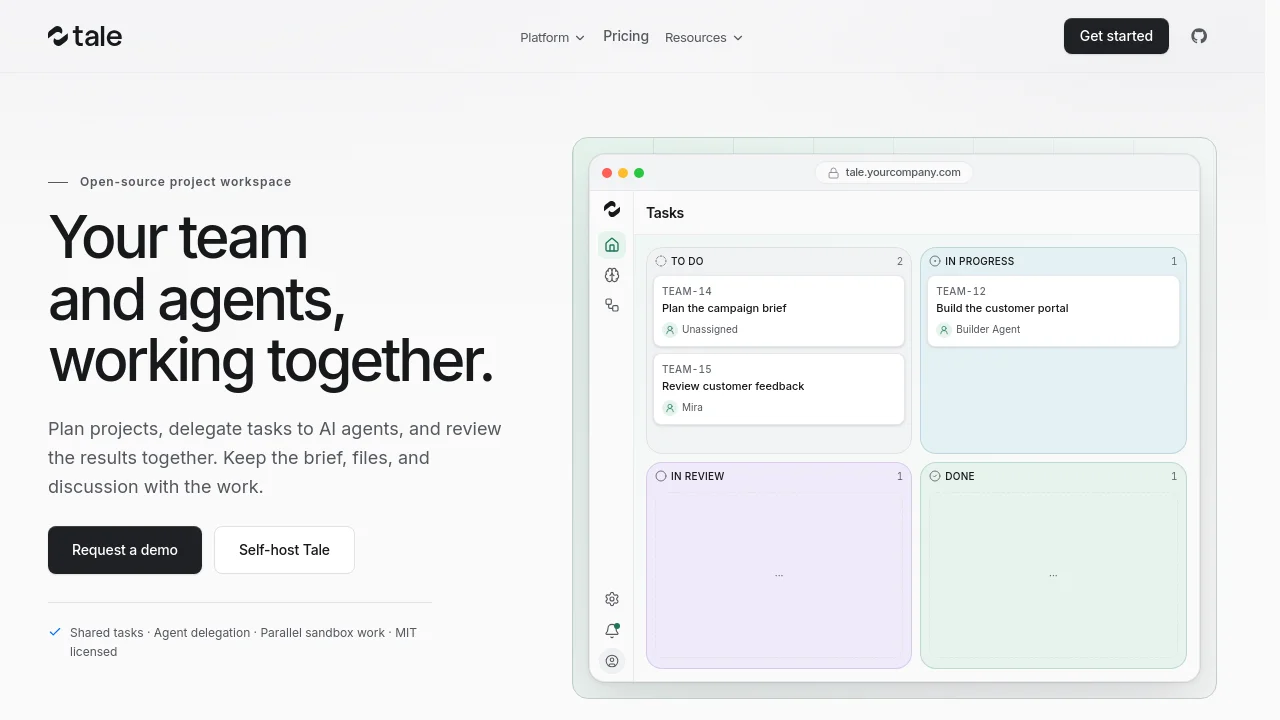The height and width of the screenshot is (720, 1280).
Task: Open the Pricing page
Action: 626,36
